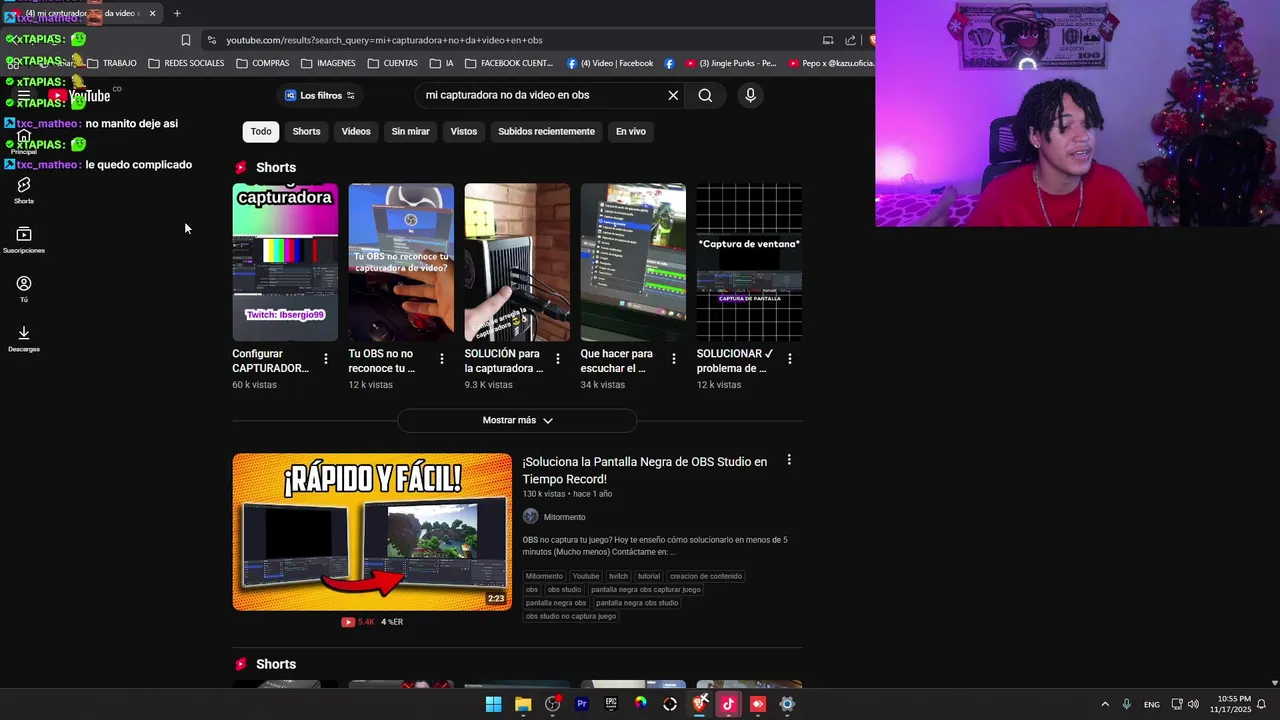Open the Configurar CAPTURADOR short thumbnail

click(x=285, y=262)
